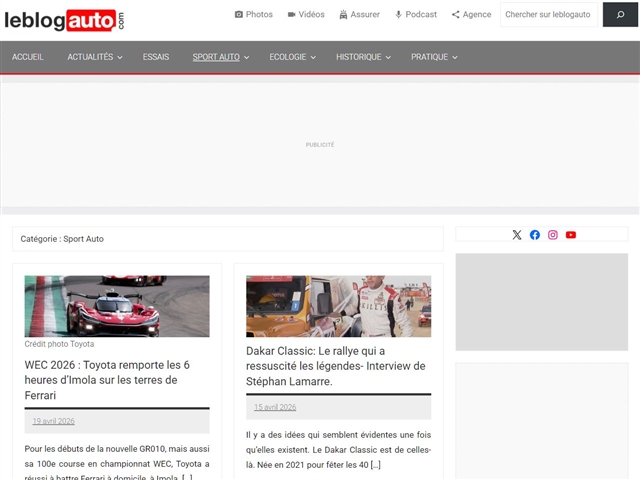Click the Podcast microphone icon
640x480 pixels.
coord(398,15)
